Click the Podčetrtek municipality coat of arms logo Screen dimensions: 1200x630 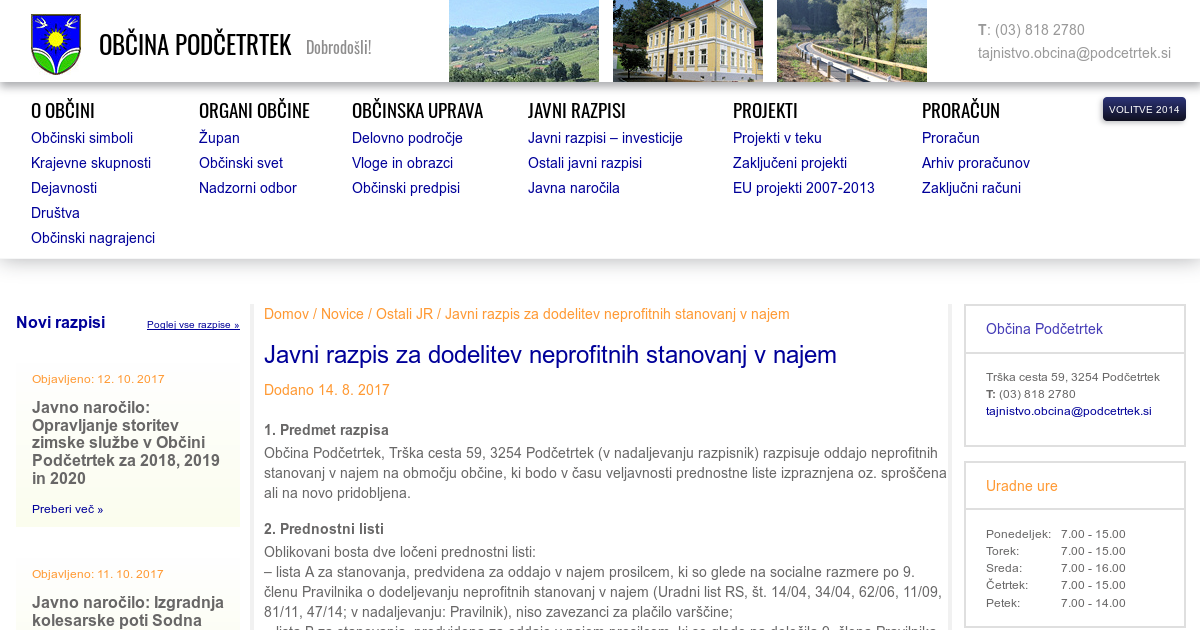[x=56, y=44]
